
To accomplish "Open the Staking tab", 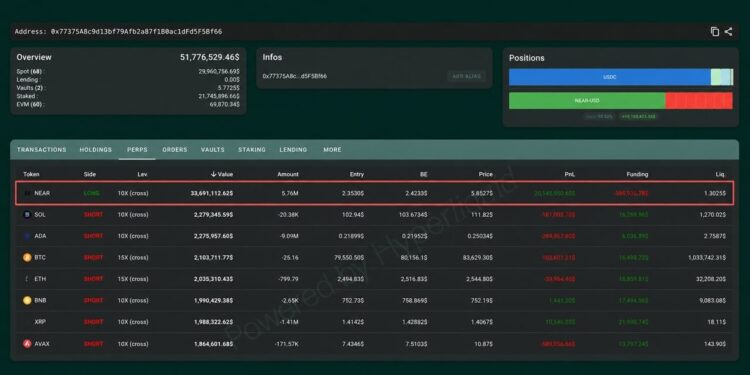I will tap(252, 150).
